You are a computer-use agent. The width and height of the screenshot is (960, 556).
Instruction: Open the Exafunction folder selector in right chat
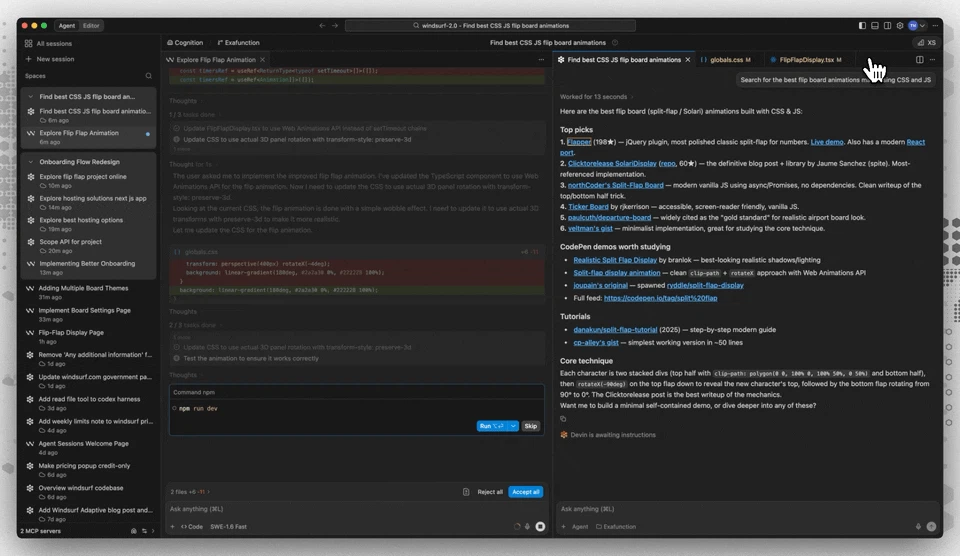pos(616,527)
